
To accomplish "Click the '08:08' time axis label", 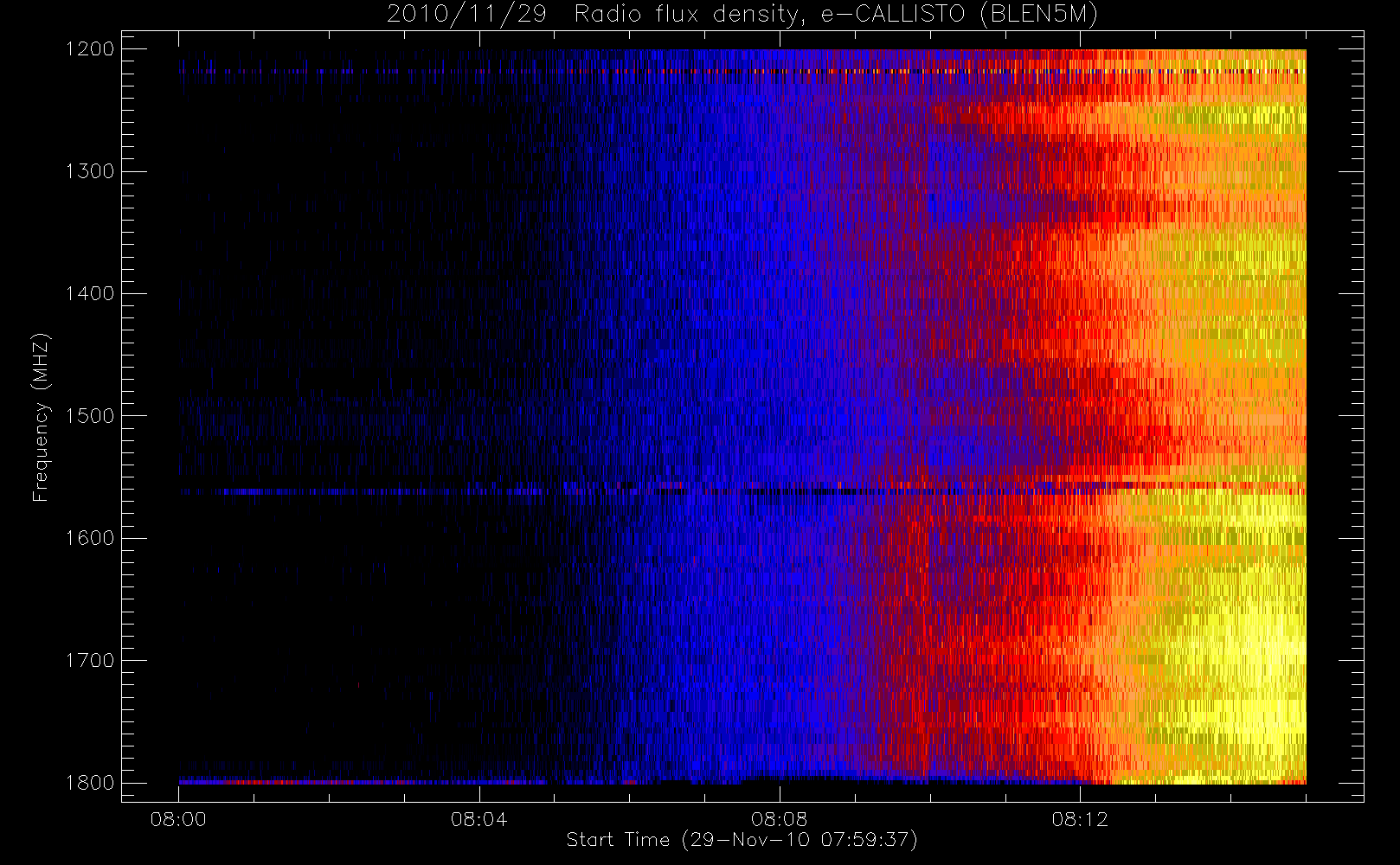I will pos(779,819).
